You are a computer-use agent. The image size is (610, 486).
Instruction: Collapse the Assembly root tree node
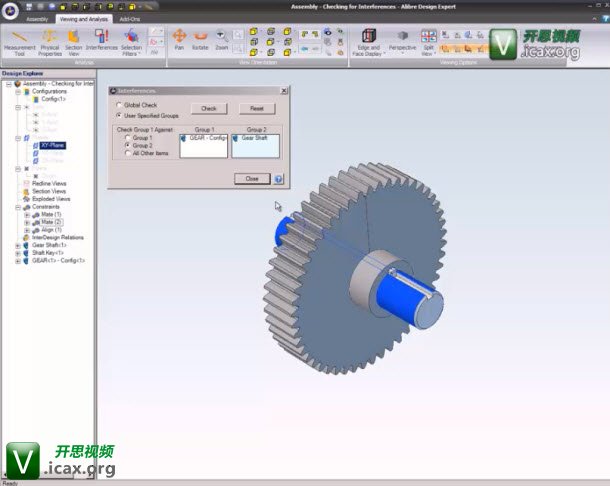[x=9, y=84]
